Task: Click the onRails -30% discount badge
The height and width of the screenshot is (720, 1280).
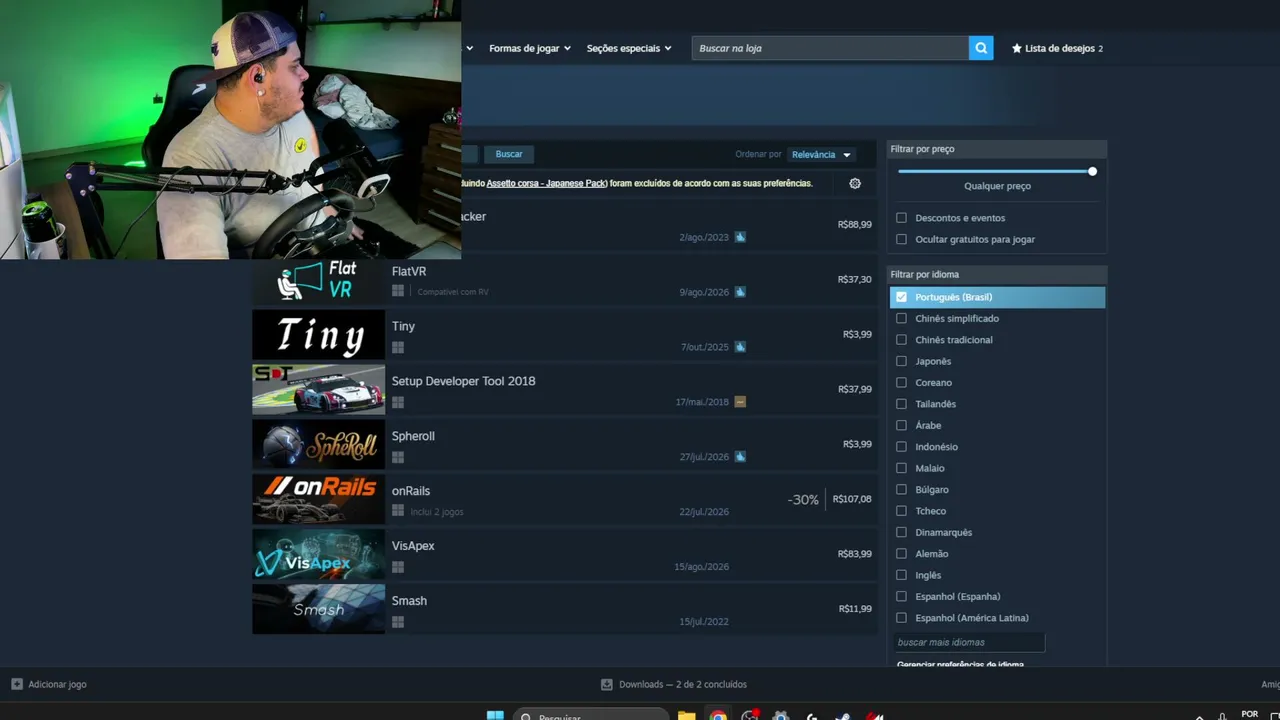Action: (x=803, y=499)
